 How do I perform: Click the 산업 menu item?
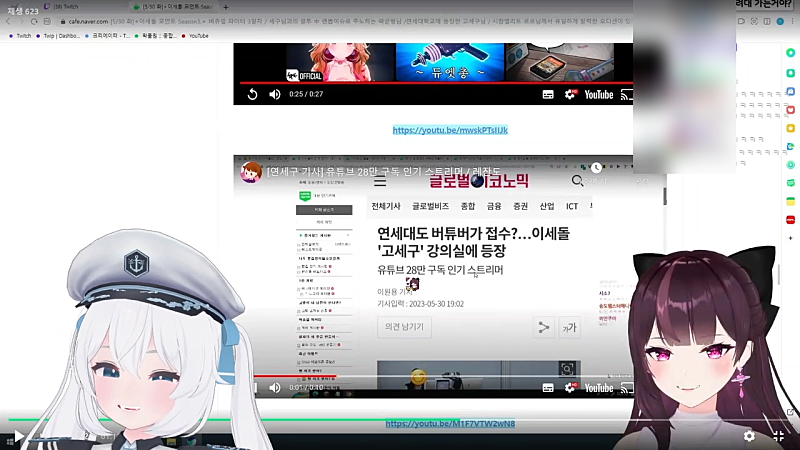[547, 206]
